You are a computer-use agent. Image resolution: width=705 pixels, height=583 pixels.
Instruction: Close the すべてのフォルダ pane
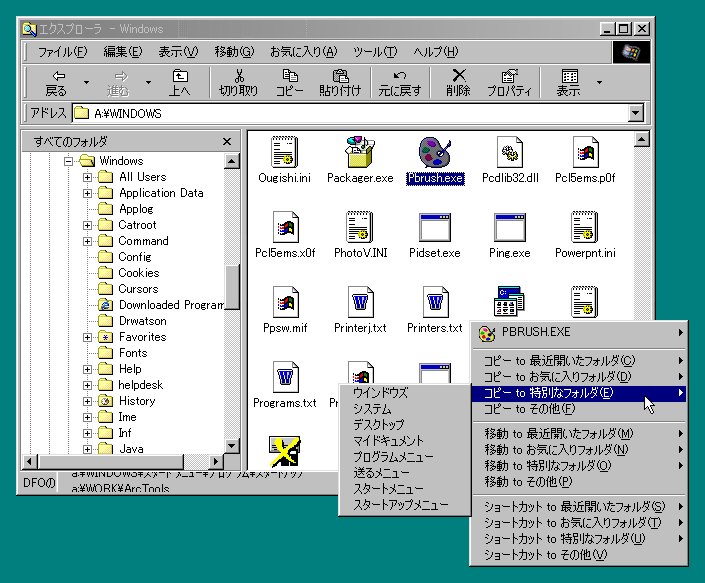(x=227, y=142)
